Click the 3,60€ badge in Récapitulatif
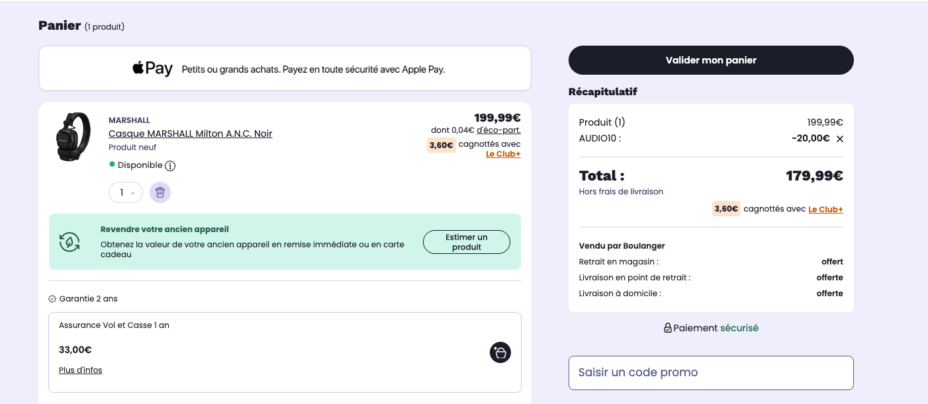928x404 pixels. coord(726,209)
